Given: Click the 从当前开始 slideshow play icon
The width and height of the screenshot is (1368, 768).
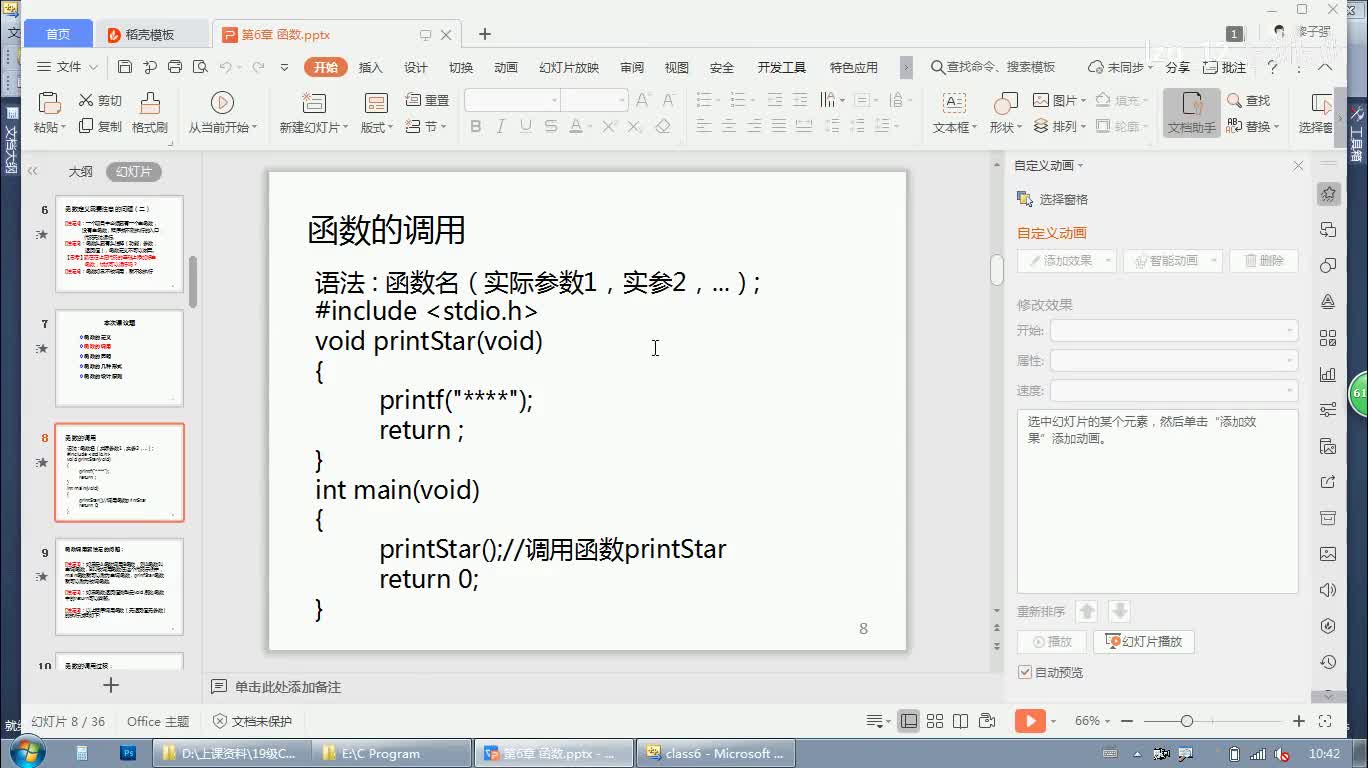Looking at the screenshot, I should pyautogui.click(x=222, y=103).
